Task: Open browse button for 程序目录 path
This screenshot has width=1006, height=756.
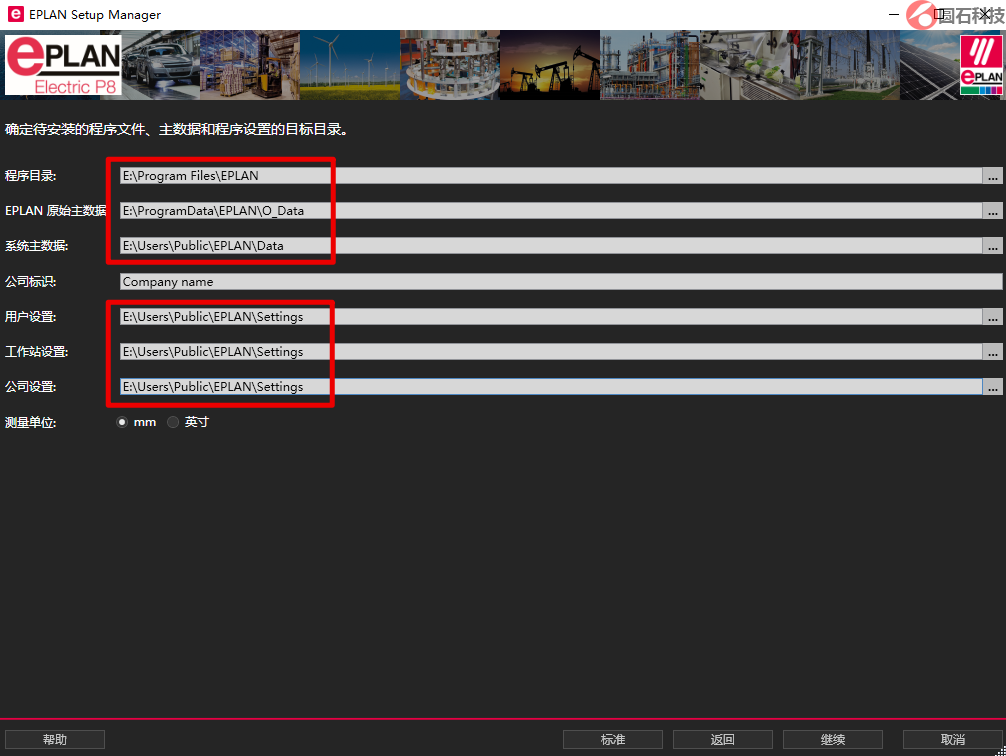Action: [x=993, y=176]
